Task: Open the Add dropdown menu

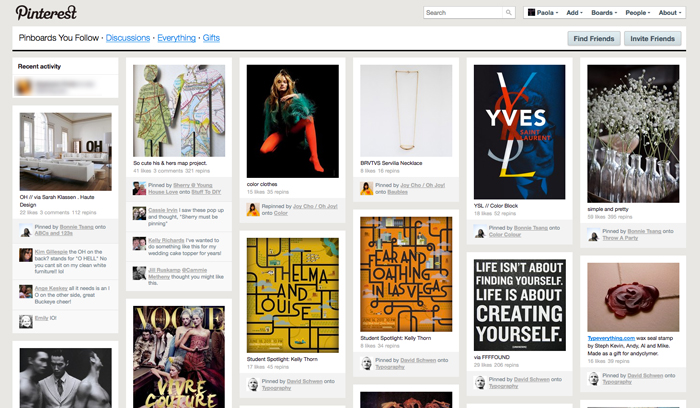Action: click(x=574, y=12)
